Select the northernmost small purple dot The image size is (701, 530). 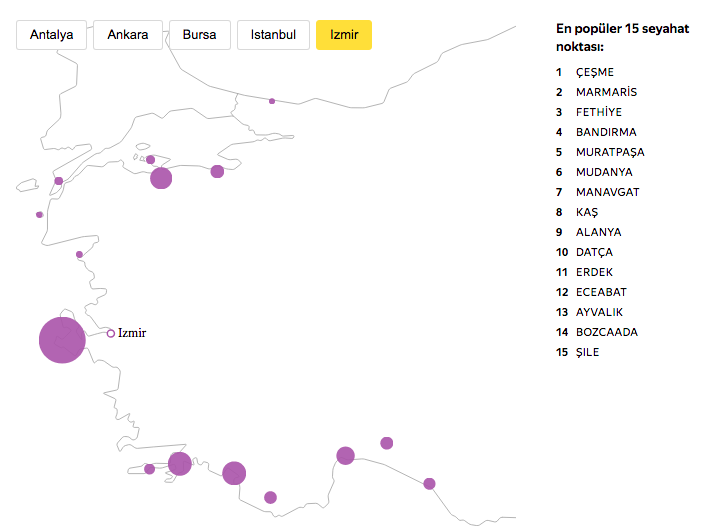pyautogui.click(x=272, y=101)
